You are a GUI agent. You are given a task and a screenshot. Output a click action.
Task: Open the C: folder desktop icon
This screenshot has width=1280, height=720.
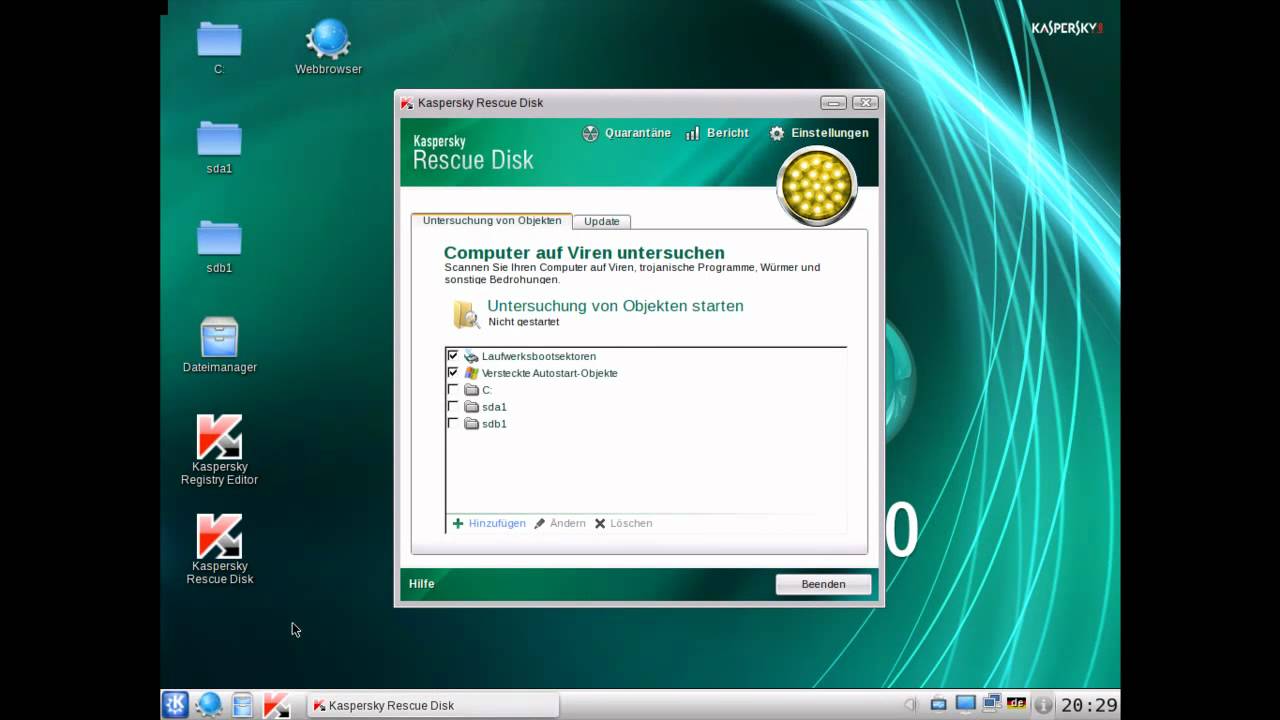pos(219,47)
